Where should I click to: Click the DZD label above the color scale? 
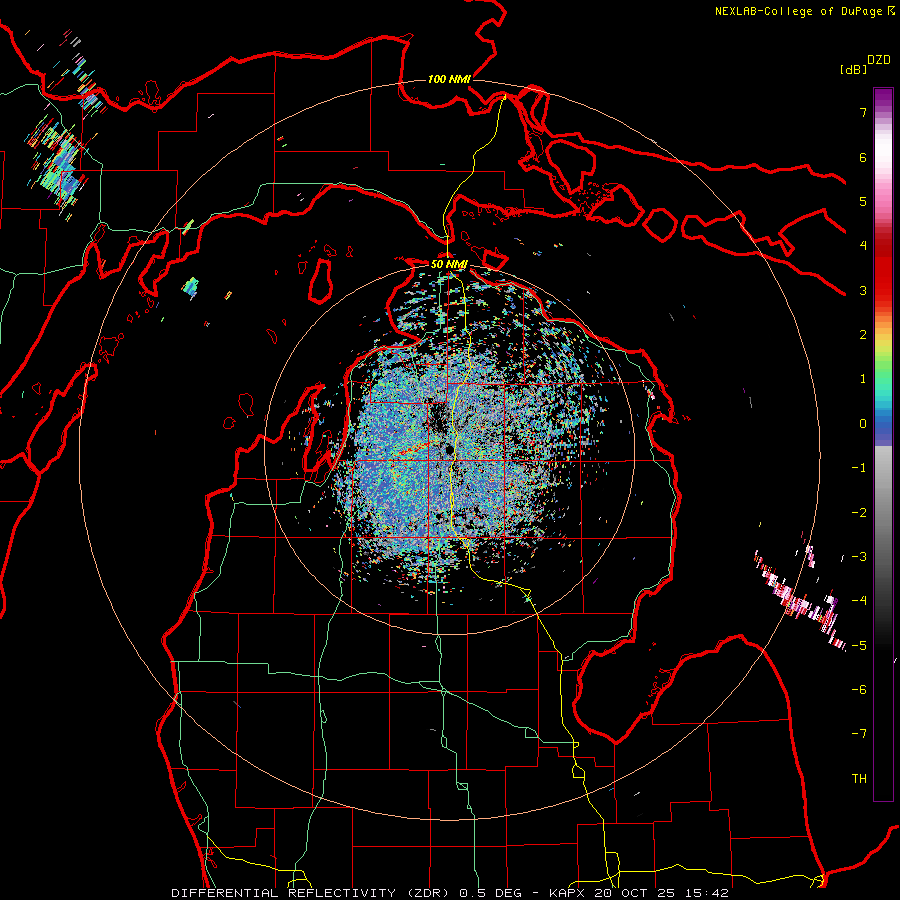(879, 60)
